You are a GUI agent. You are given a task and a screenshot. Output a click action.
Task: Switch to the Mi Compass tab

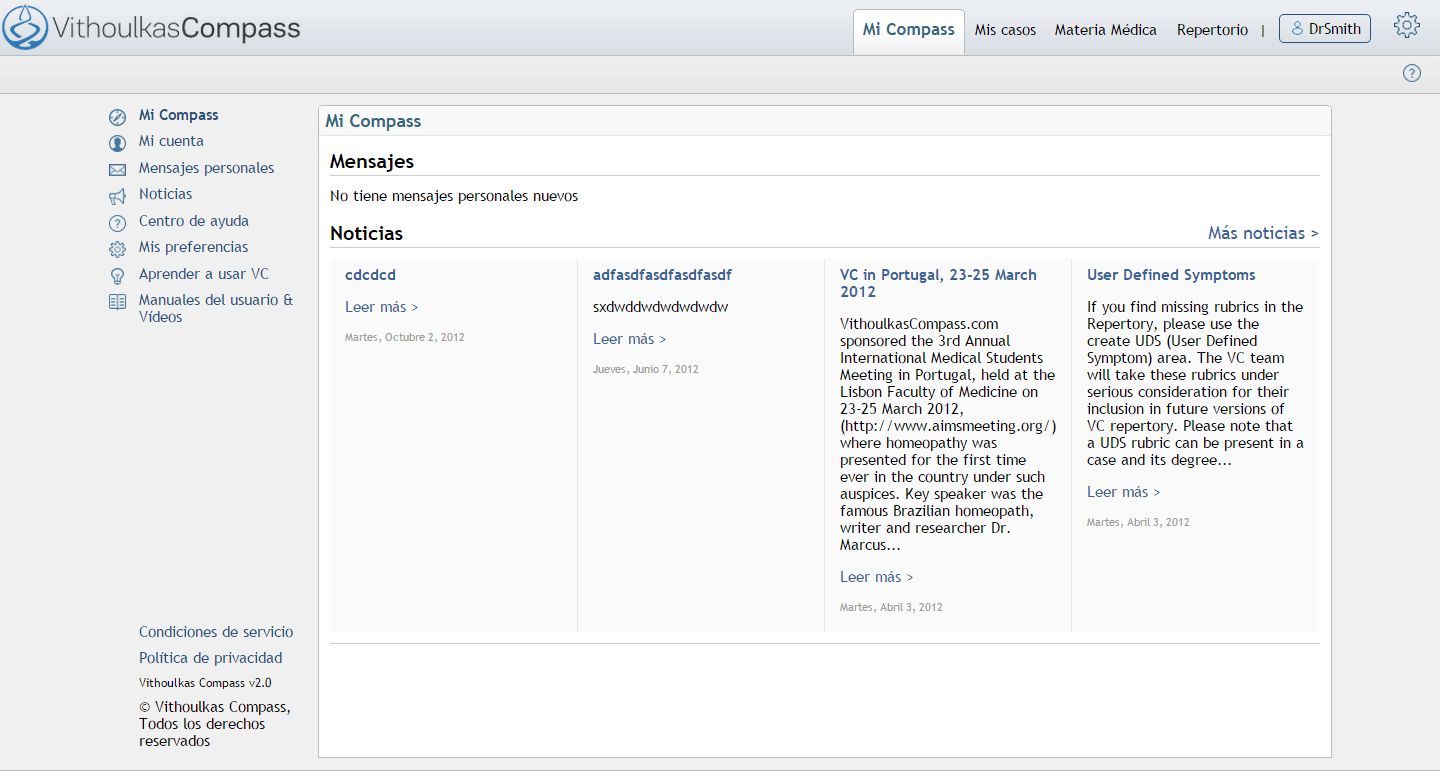(x=908, y=30)
